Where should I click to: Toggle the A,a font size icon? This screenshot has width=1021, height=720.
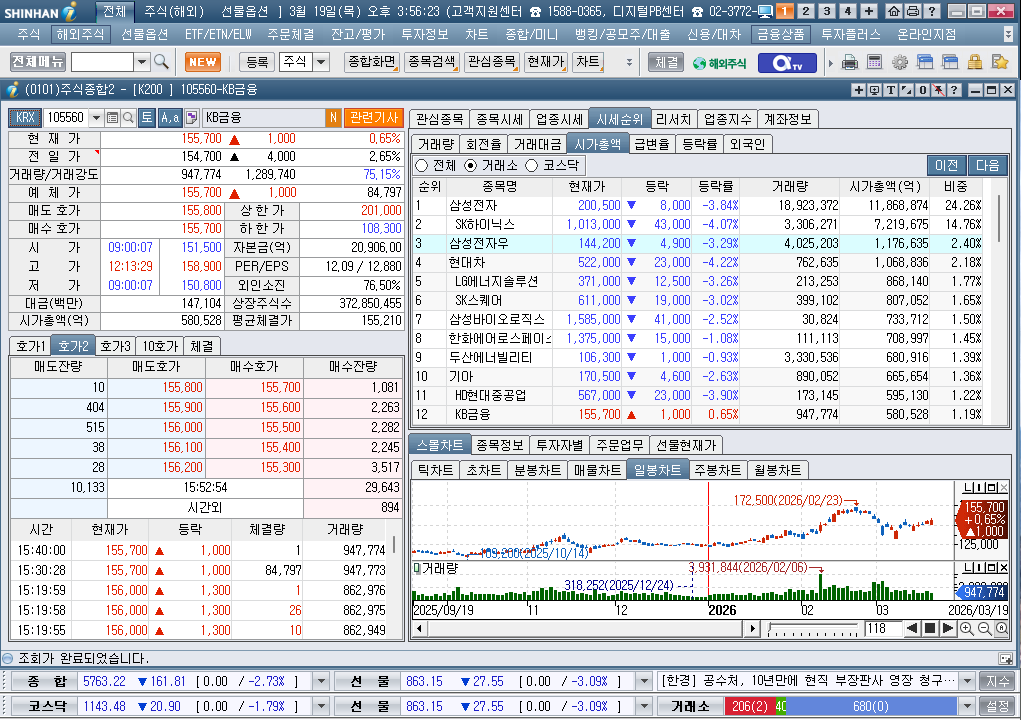[x=170, y=118]
